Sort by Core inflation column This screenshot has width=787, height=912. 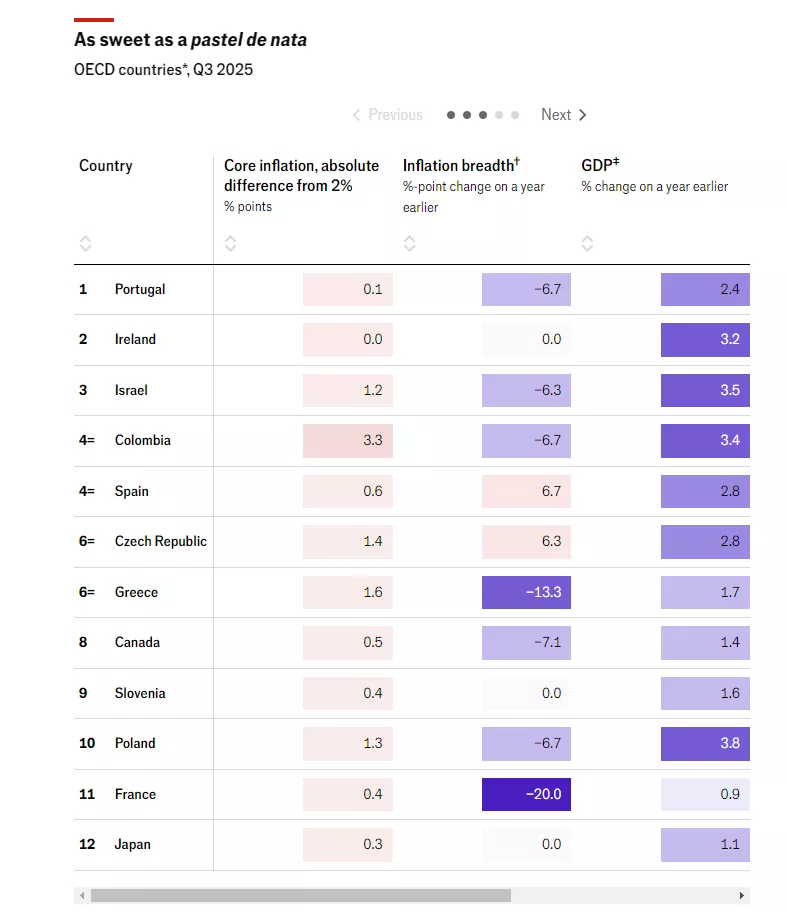pos(231,243)
